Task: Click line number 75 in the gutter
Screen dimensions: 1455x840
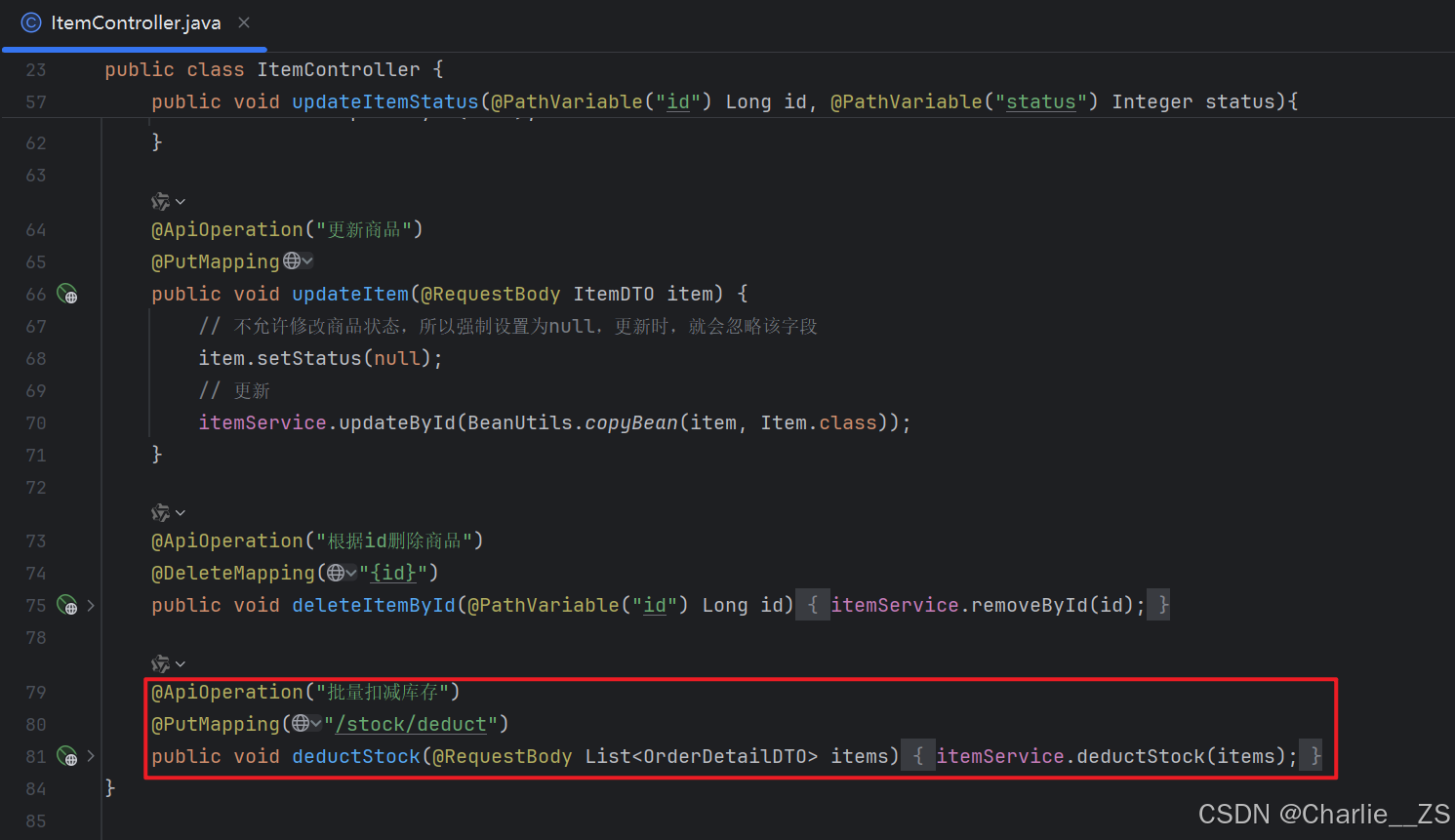Action: 36,605
